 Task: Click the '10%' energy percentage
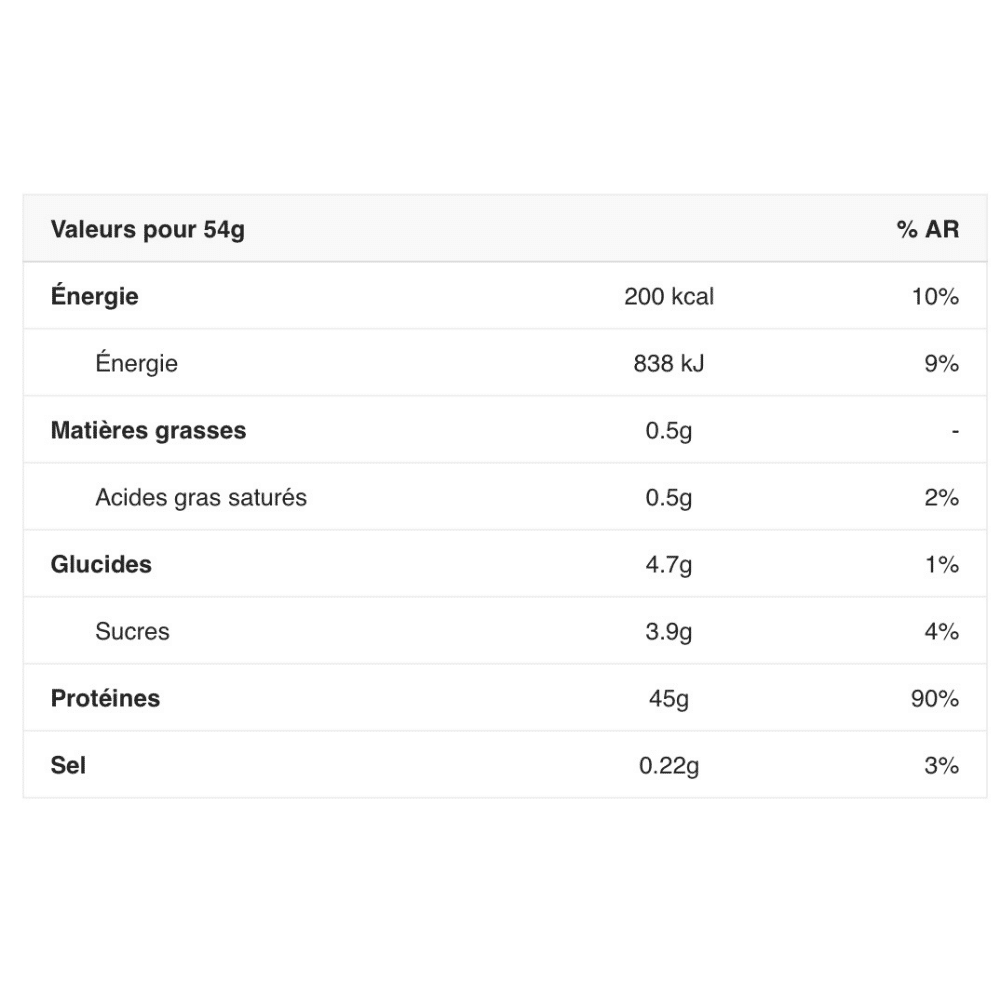pos(935,297)
